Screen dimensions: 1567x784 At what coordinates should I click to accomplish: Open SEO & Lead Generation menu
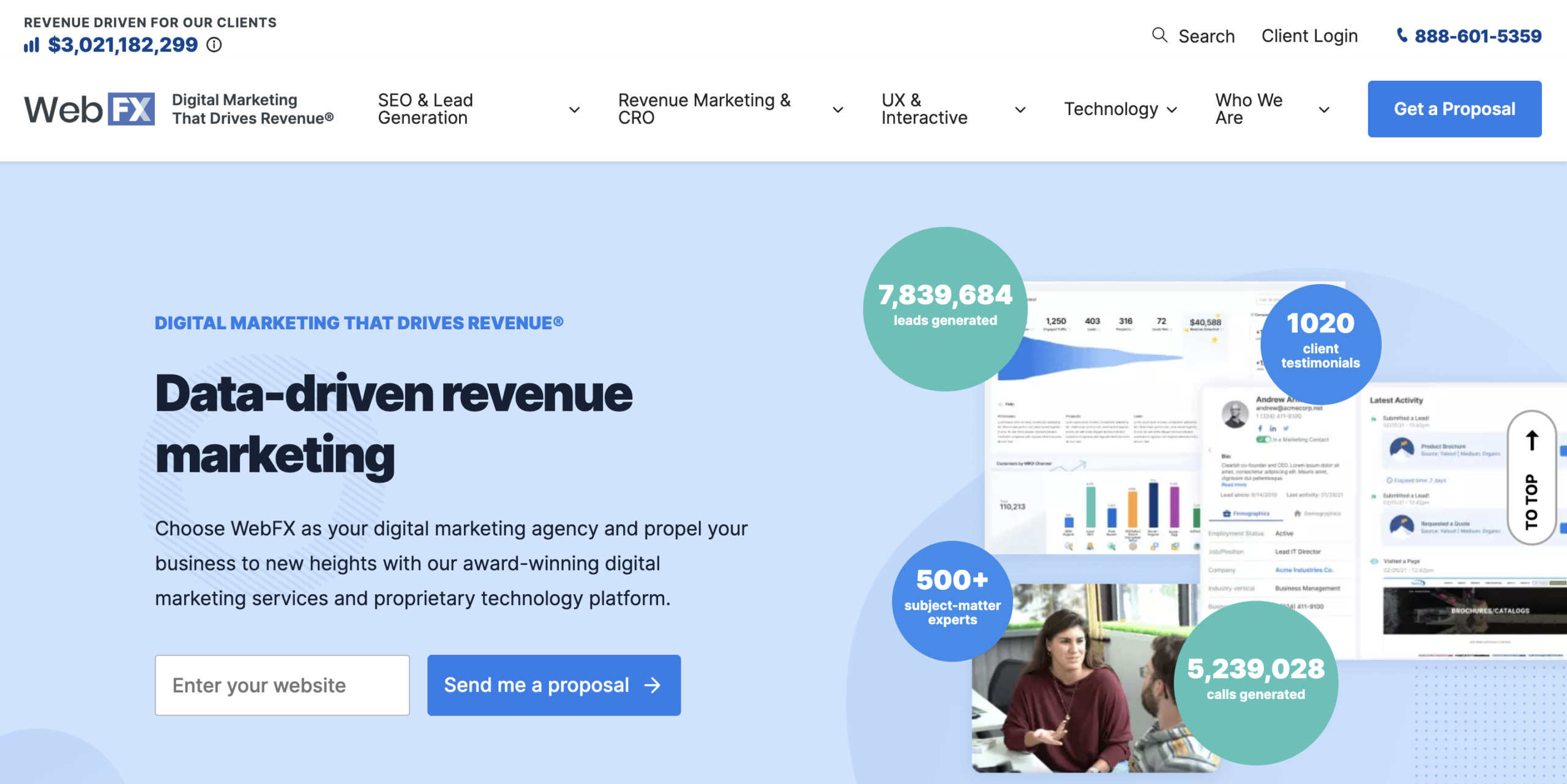pos(425,109)
